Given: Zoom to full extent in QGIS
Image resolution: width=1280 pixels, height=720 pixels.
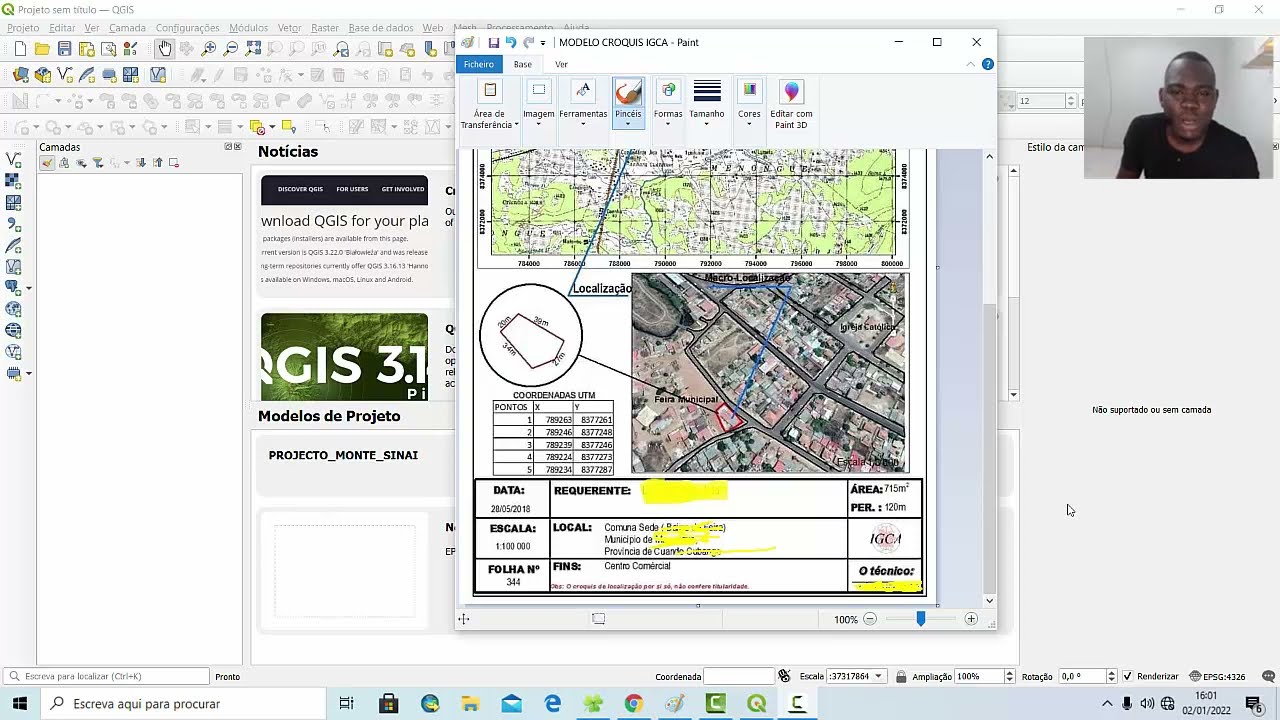Looking at the screenshot, I should (x=252, y=49).
